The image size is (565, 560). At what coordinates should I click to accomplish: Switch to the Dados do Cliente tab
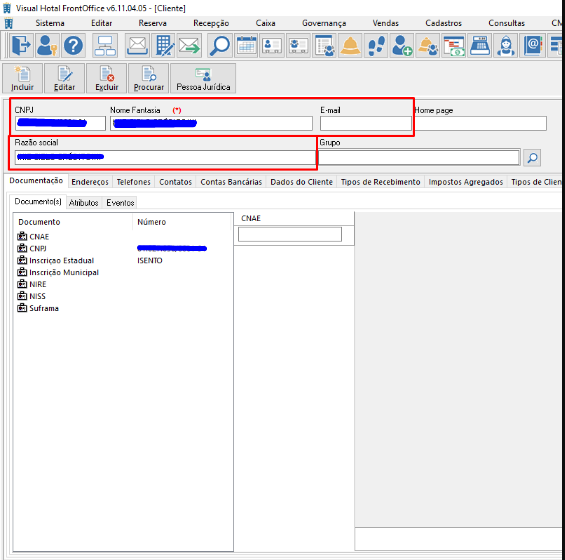[301, 182]
